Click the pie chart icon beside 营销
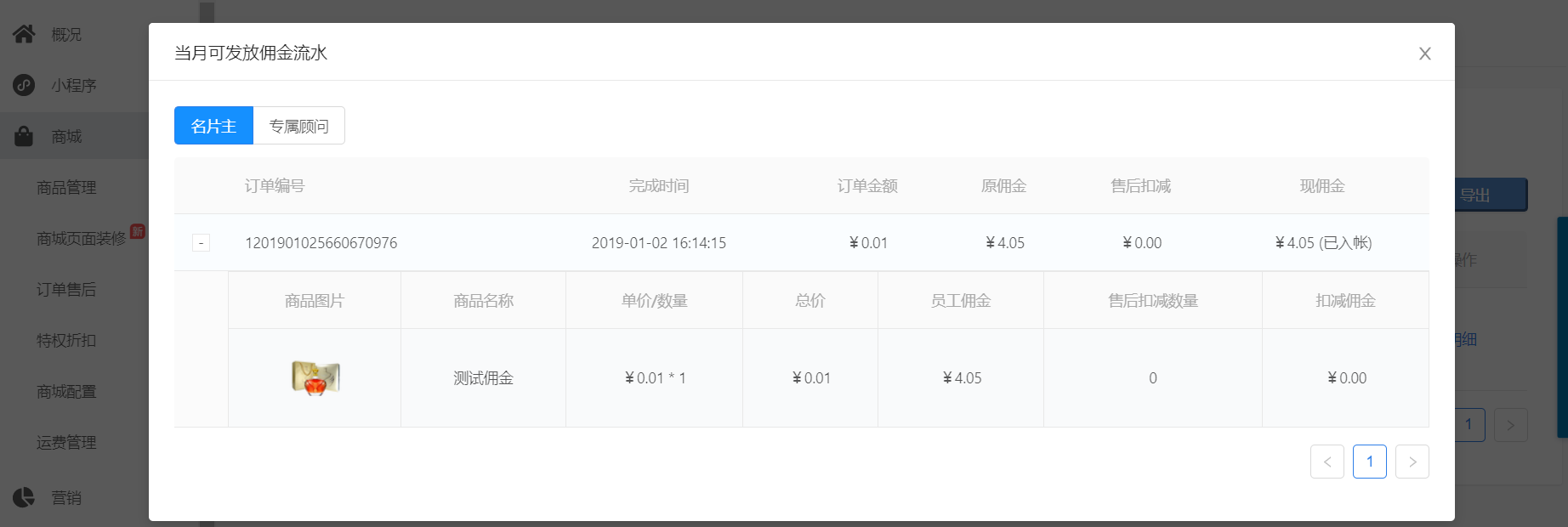This screenshot has width=1568, height=527. 24,497
